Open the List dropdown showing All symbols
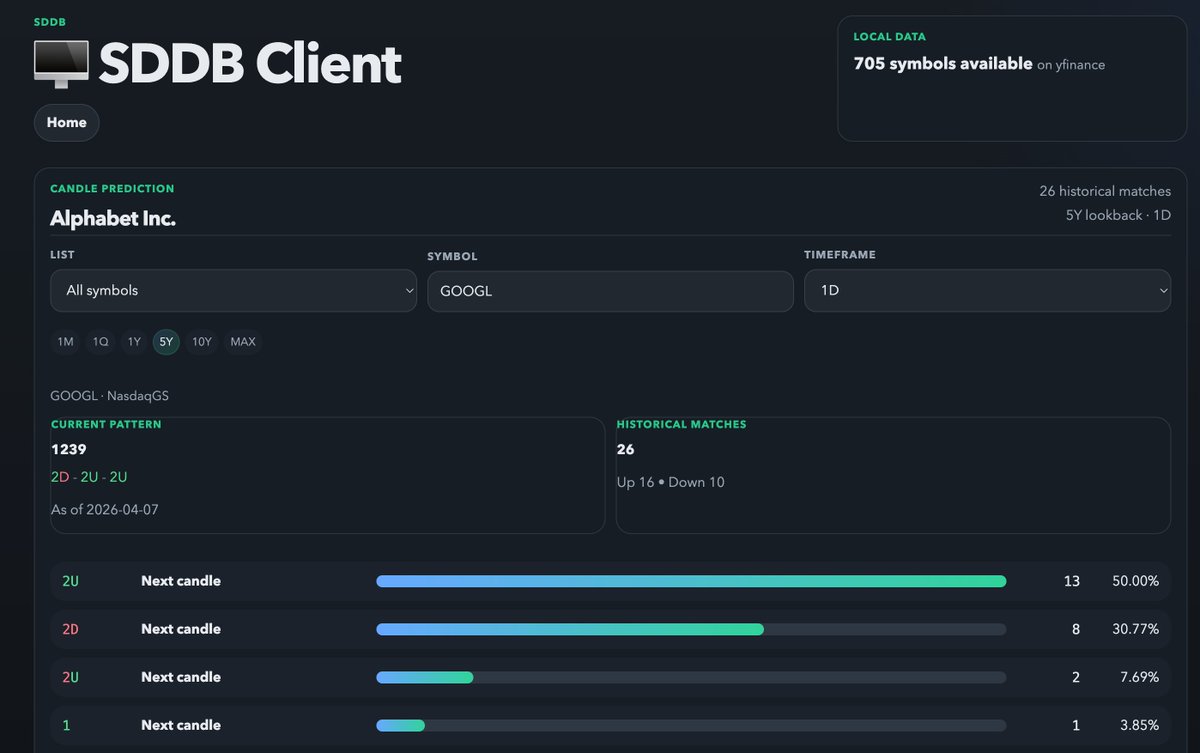Image resolution: width=1200 pixels, height=753 pixels. pyautogui.click(x=233, y=290)
